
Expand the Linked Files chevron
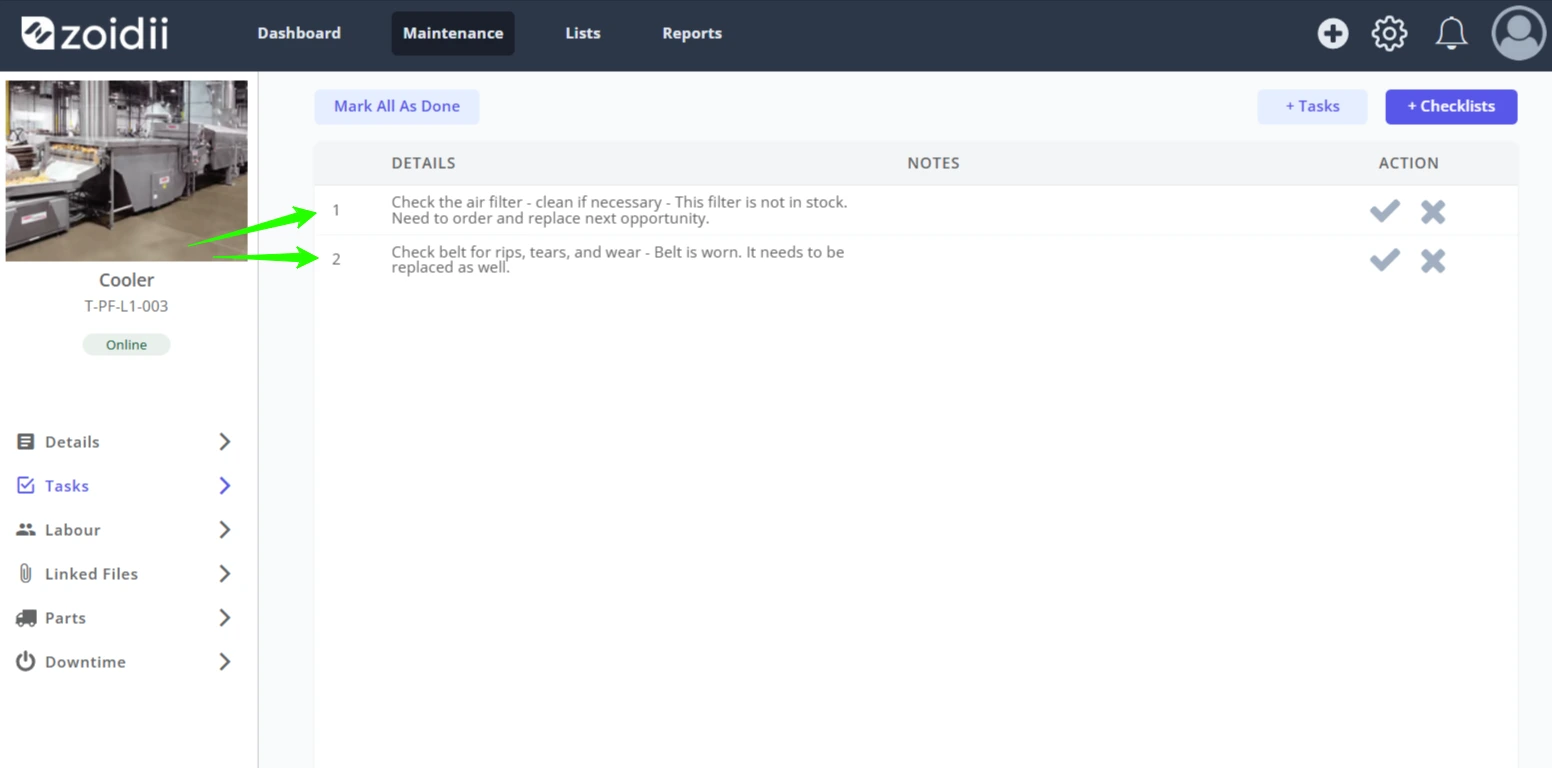(x=225, y=573)
